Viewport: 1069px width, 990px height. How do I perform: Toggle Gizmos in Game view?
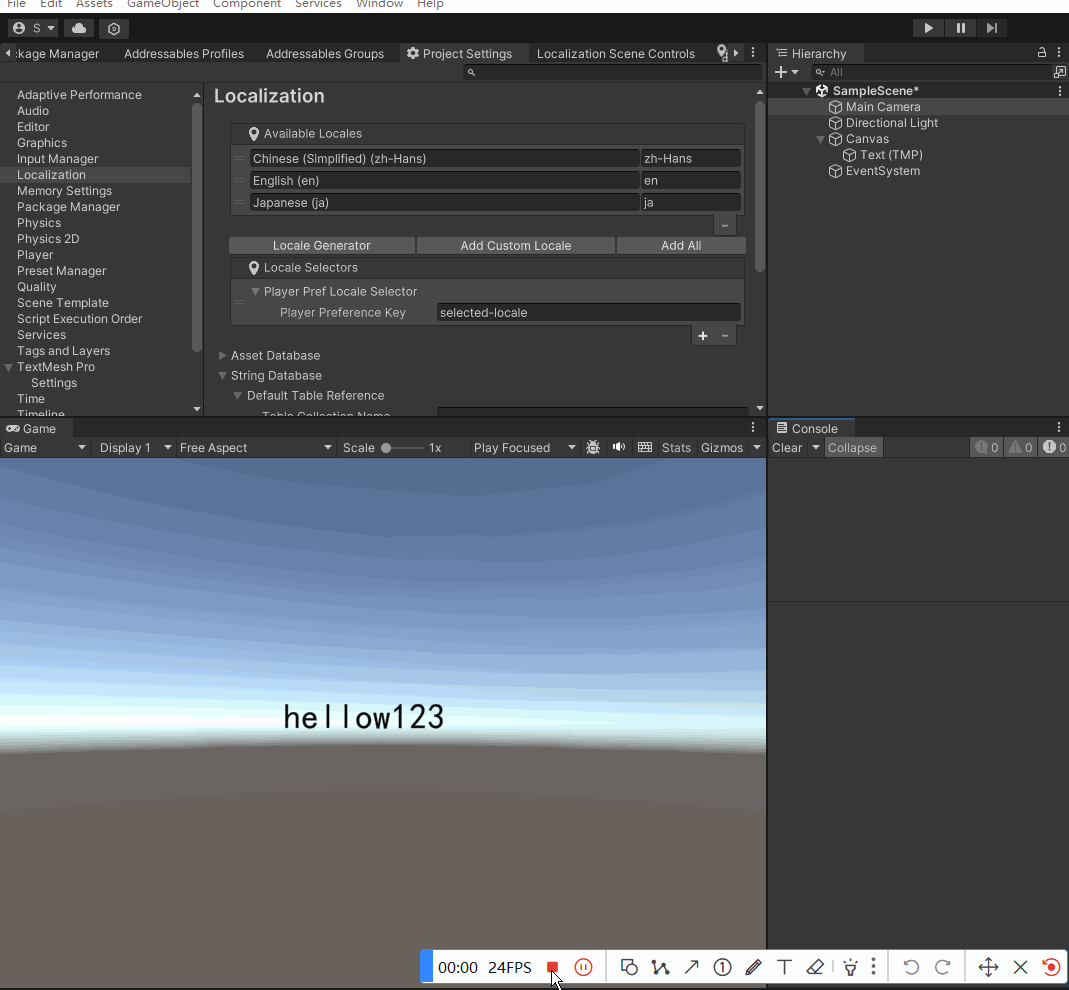point(721,448)
